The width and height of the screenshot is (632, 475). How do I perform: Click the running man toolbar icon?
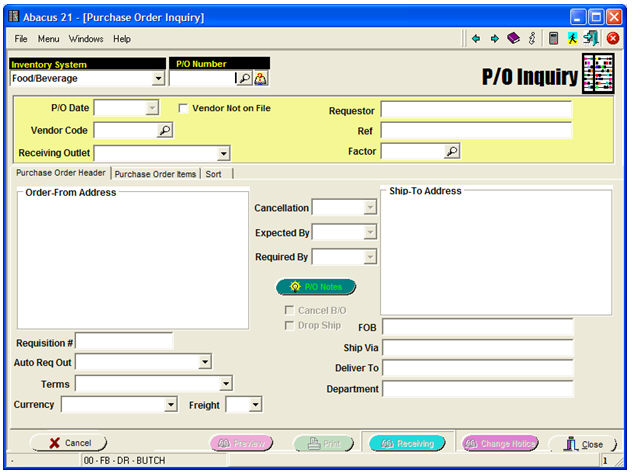pyautogui.click(x=572, y=39)
